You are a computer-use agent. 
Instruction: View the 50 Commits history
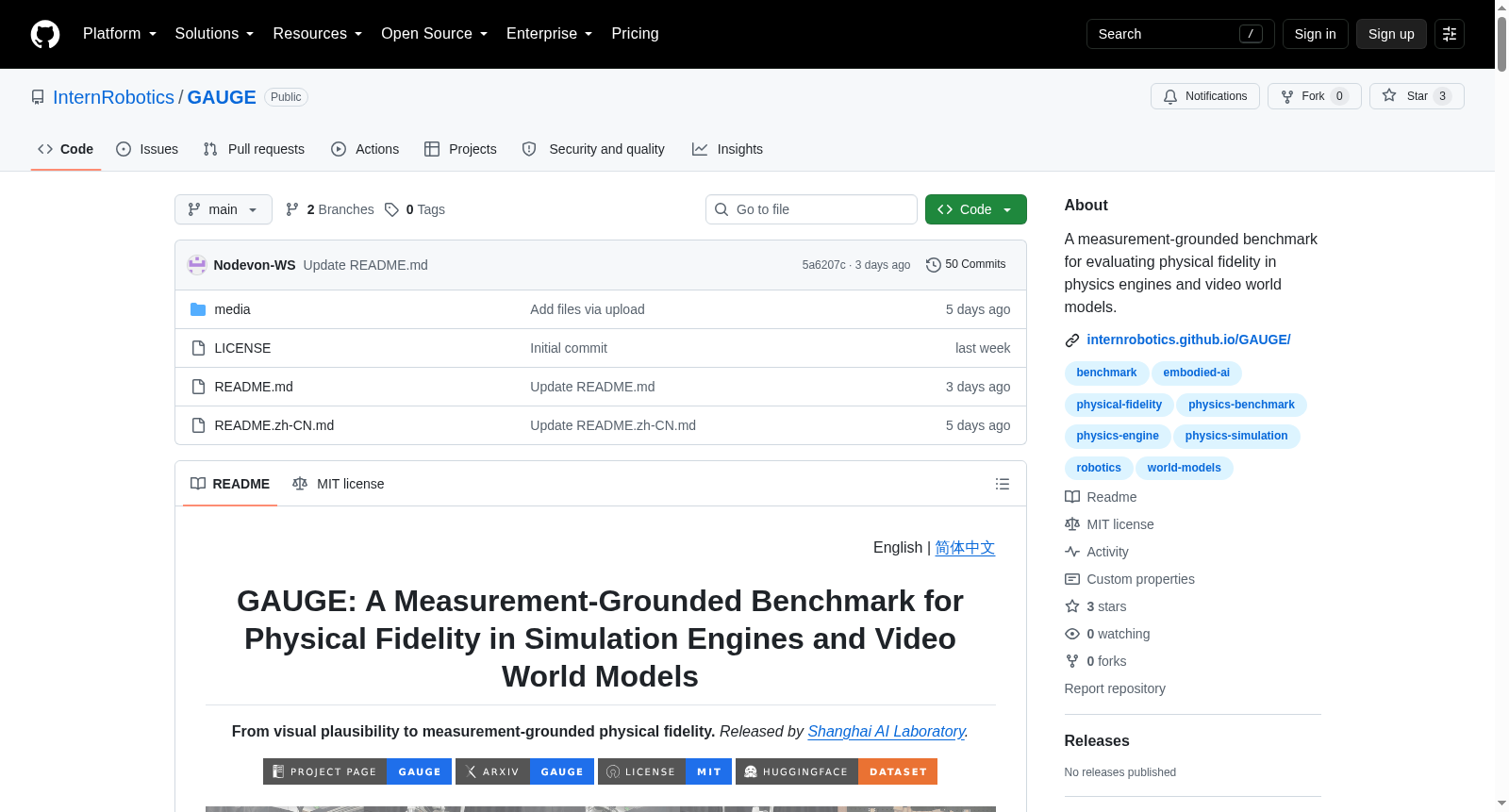coord(966,265)
